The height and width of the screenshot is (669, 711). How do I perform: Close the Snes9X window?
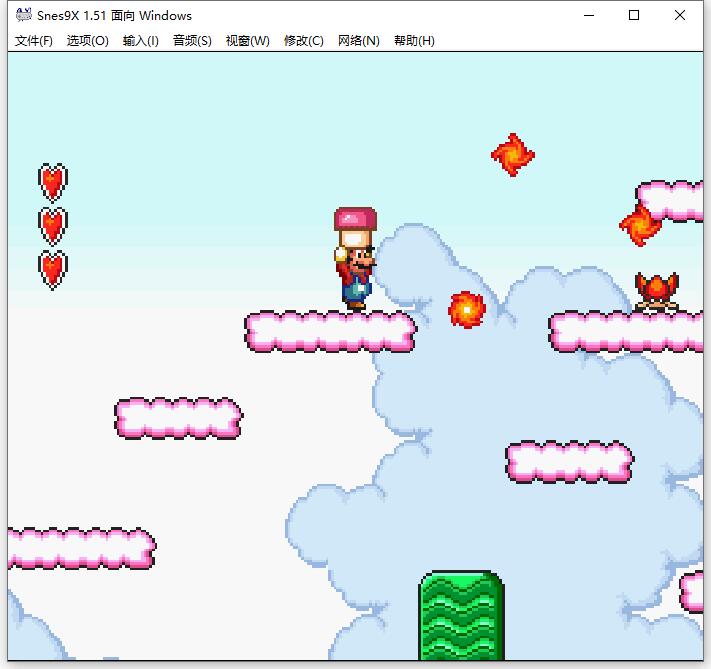(679, 15)
